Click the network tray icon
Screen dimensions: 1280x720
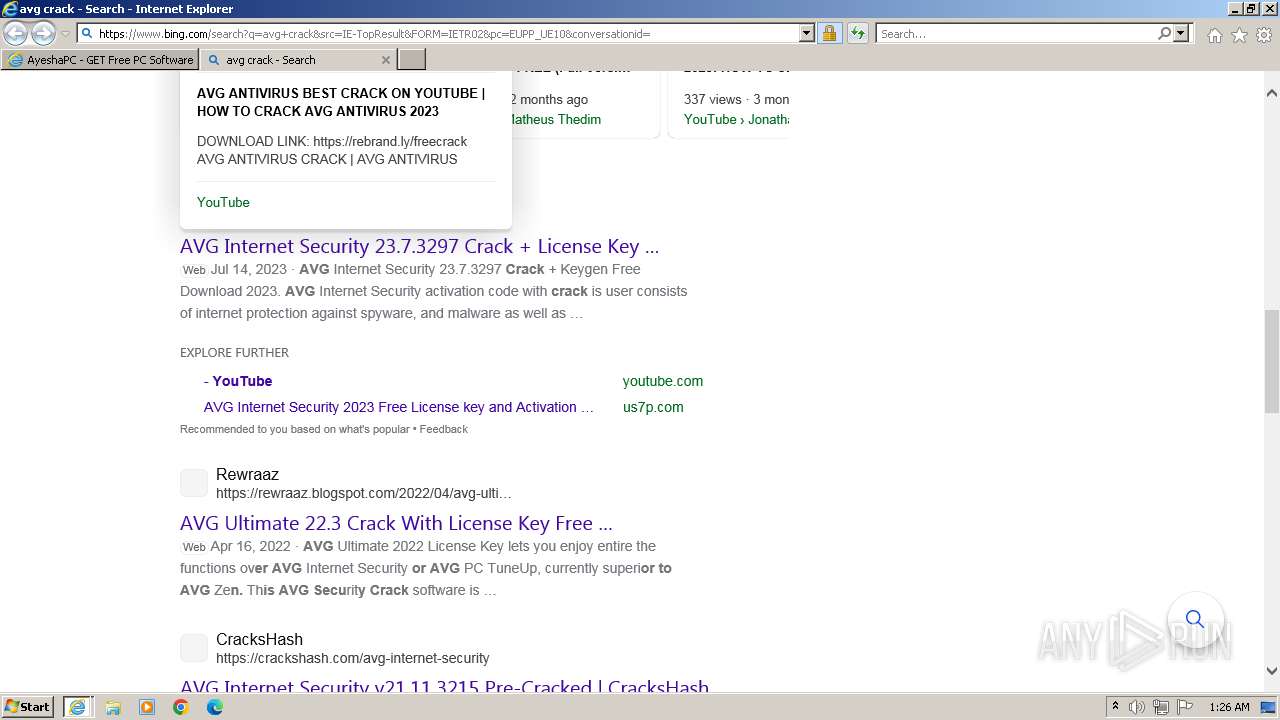pos(1160,707)
